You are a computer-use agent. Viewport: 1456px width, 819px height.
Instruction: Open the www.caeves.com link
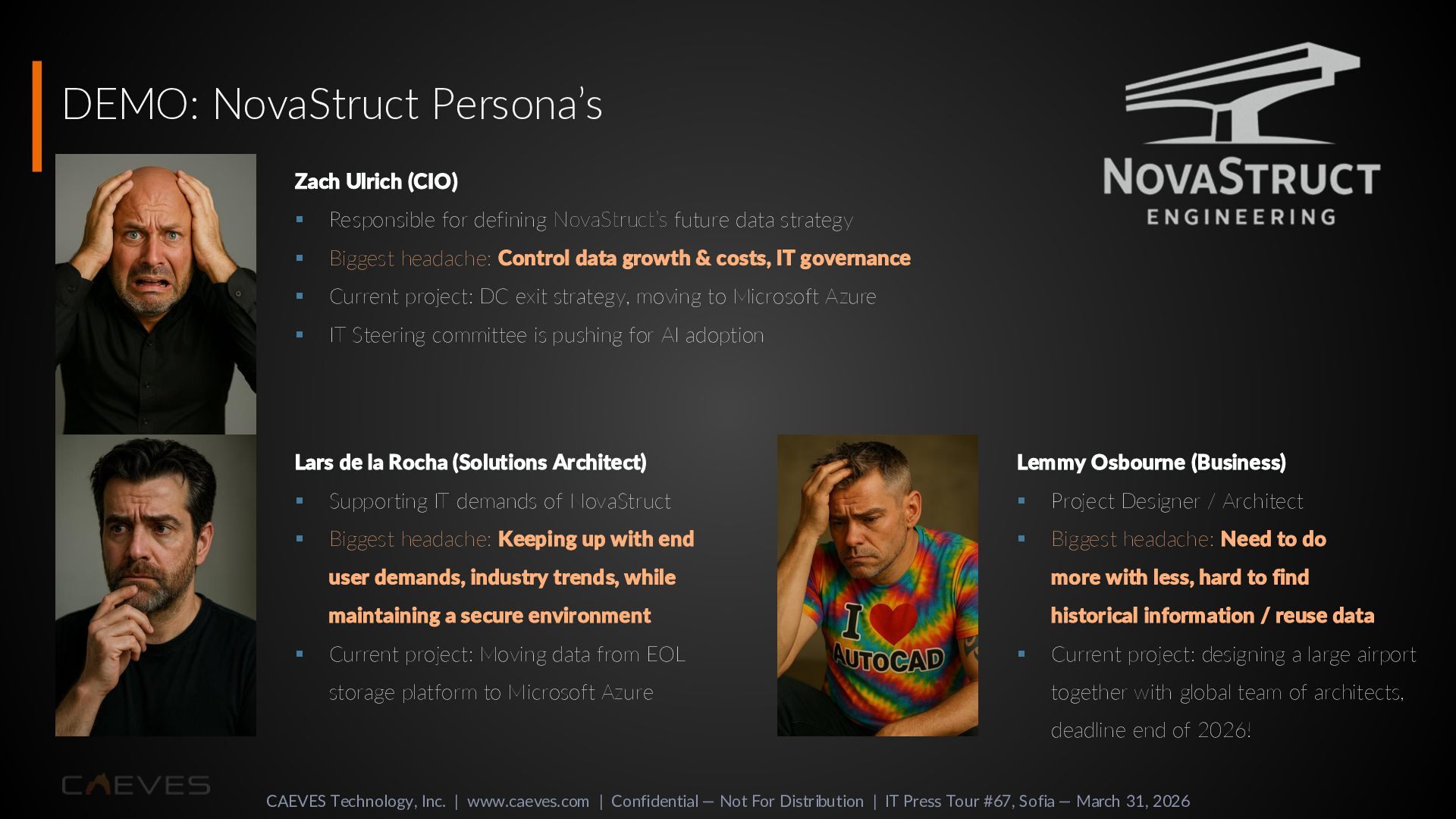528,802
